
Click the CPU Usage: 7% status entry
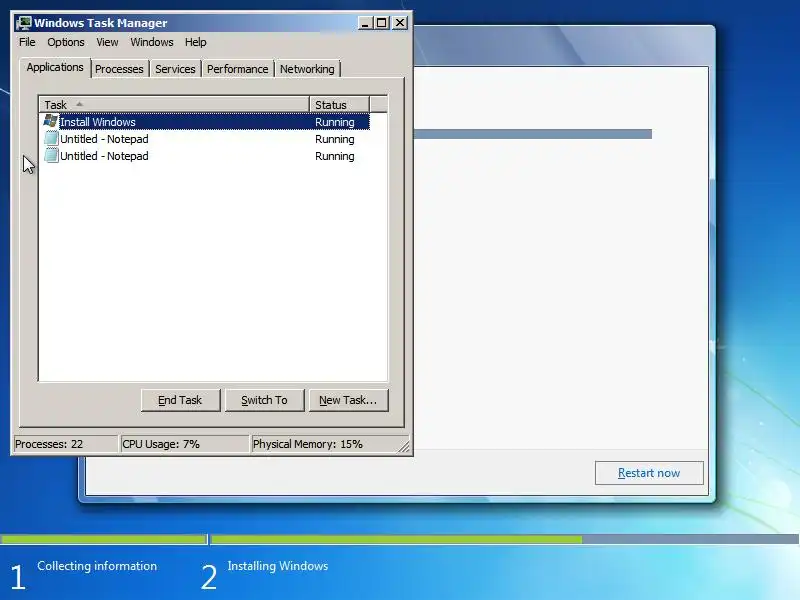185,444
